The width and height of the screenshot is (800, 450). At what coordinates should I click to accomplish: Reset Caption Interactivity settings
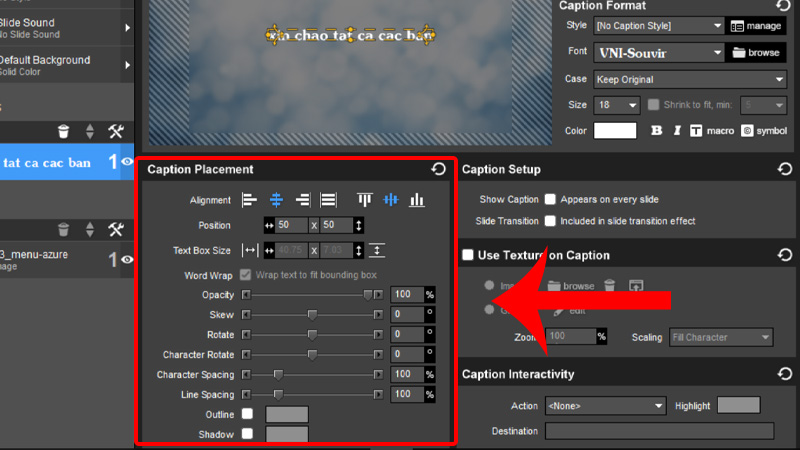pos(785,374)
